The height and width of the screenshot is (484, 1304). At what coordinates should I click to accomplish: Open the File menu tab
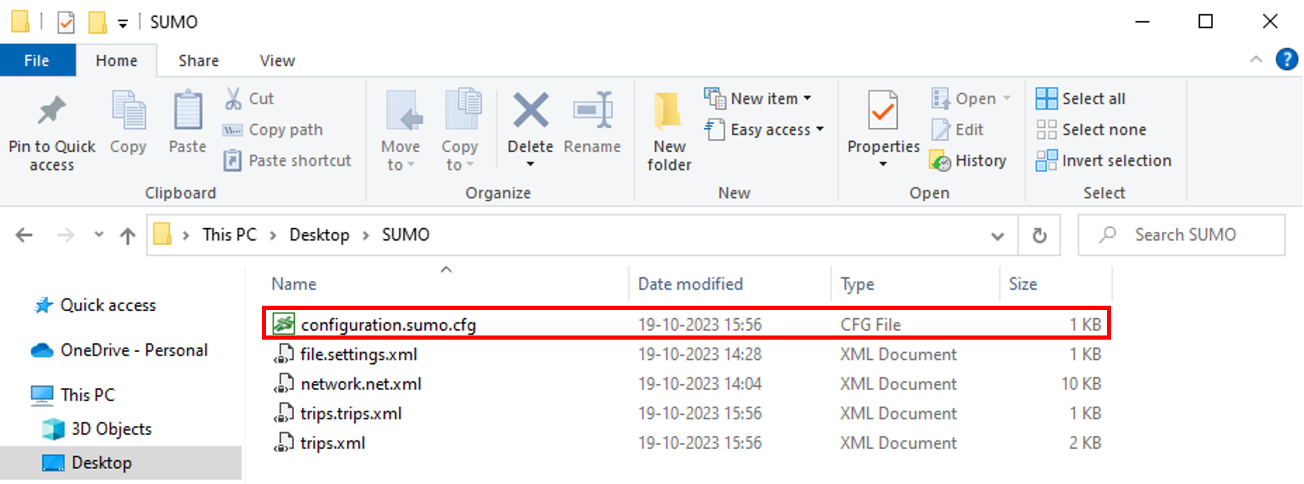[x=37, y=61]
